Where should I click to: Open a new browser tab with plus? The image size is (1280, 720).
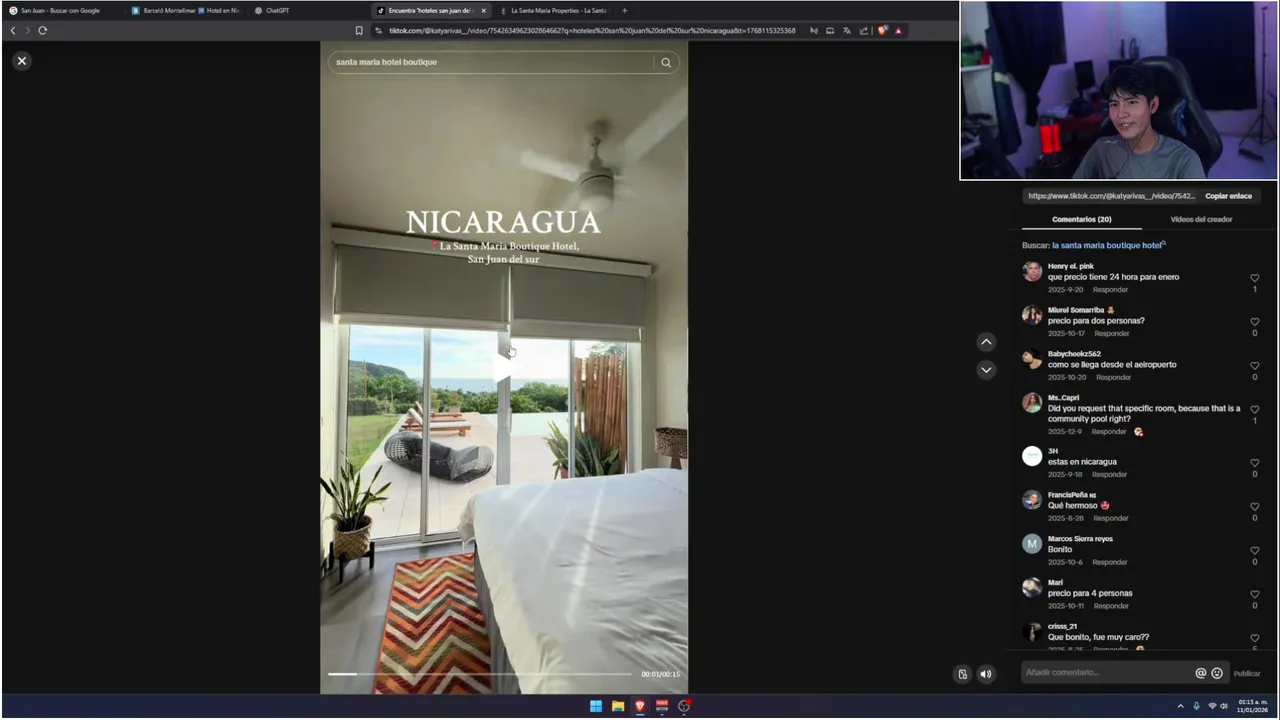pyautogui.click(x=625, y=10)
